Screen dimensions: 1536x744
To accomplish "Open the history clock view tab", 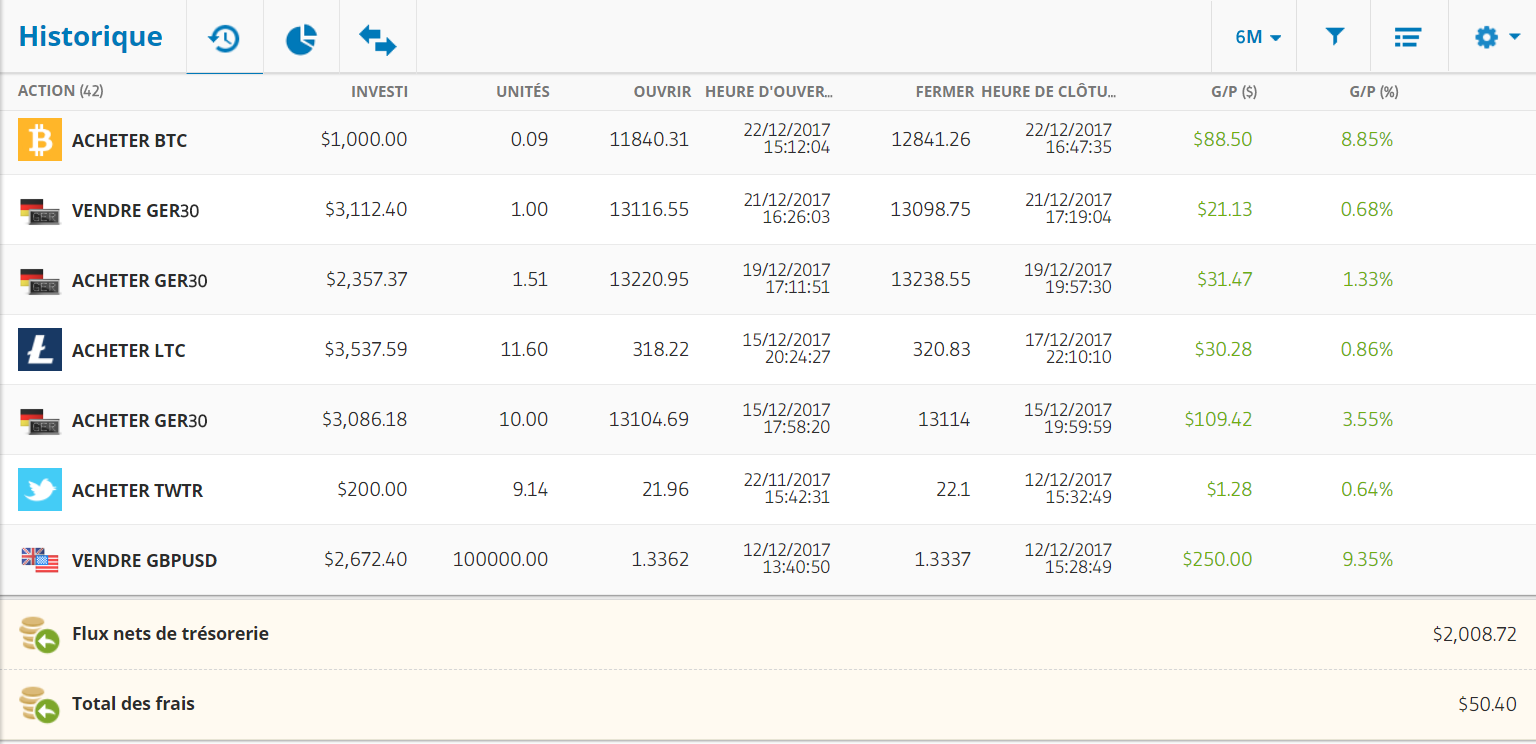I will tap(224, 38).
